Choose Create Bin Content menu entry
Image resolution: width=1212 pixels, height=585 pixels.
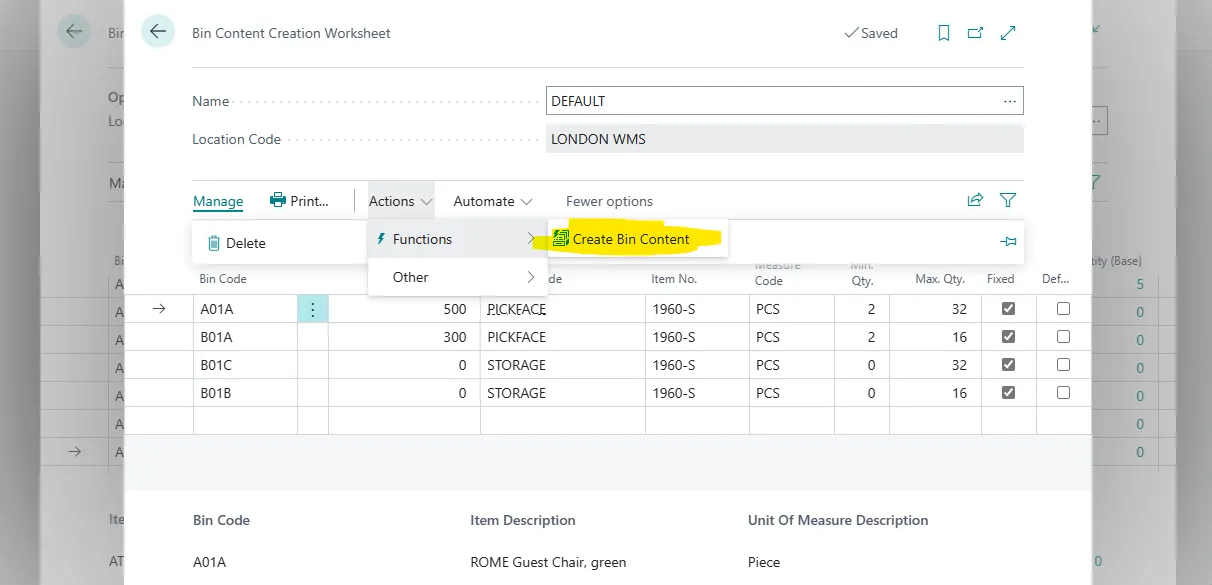638,239
